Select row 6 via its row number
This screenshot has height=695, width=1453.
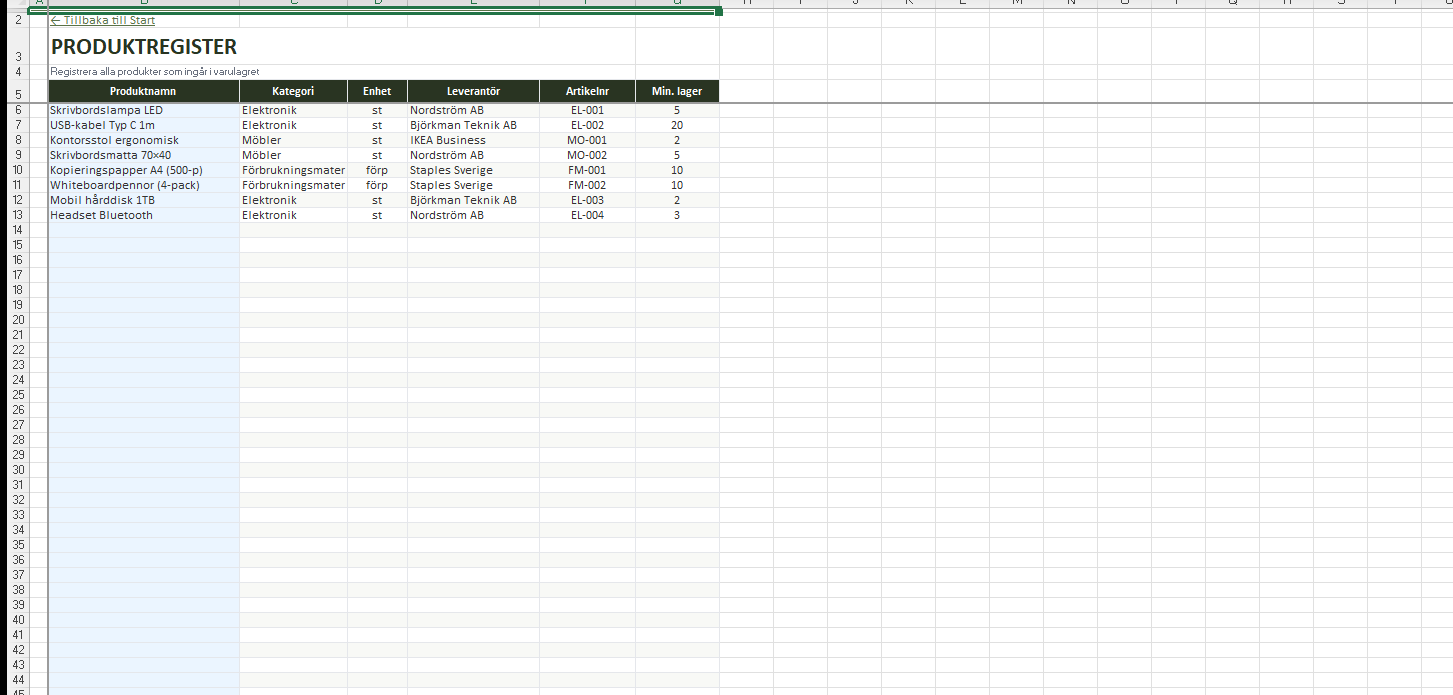pos(17,110)
